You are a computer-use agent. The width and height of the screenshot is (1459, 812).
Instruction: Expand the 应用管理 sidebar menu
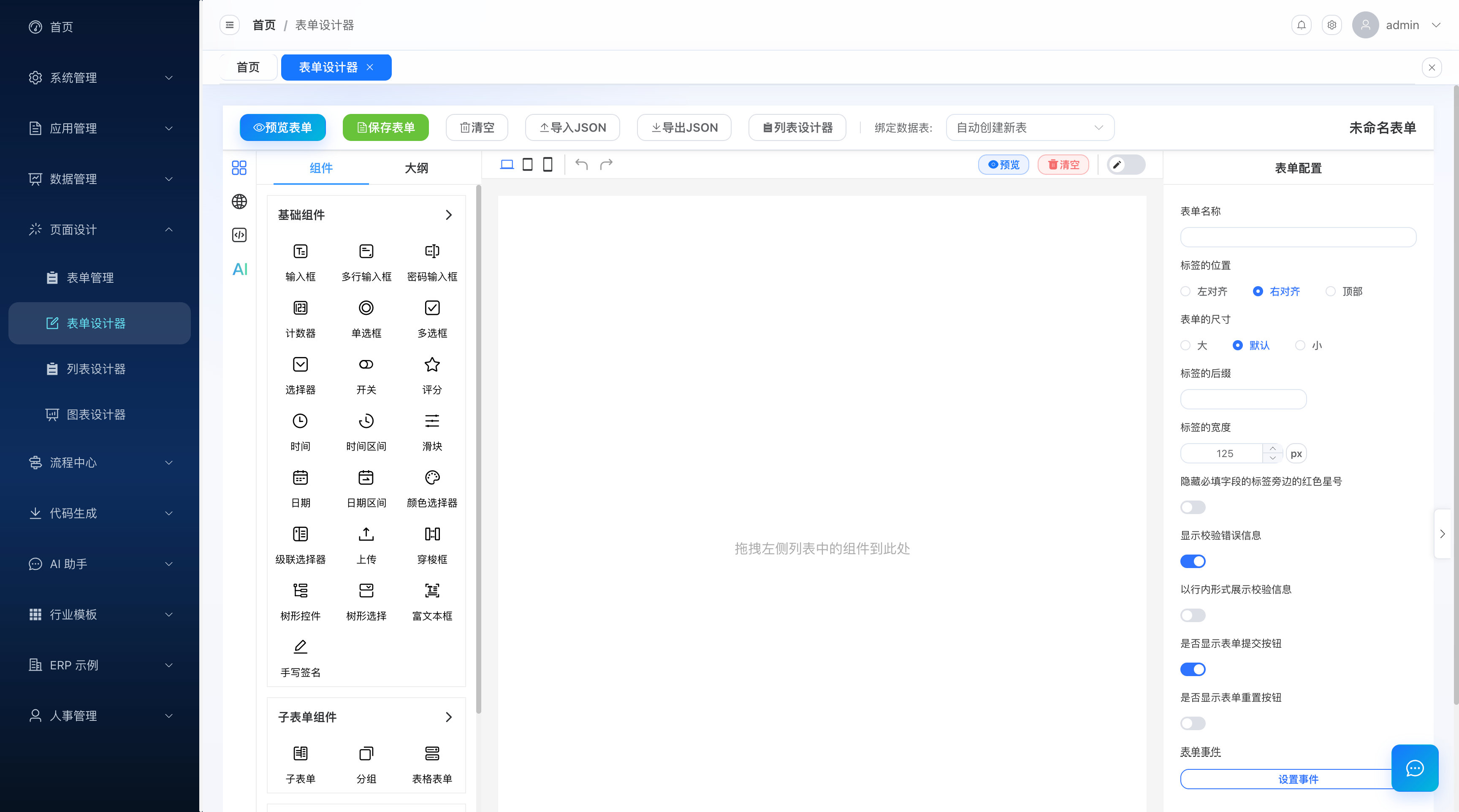(100, 129)
